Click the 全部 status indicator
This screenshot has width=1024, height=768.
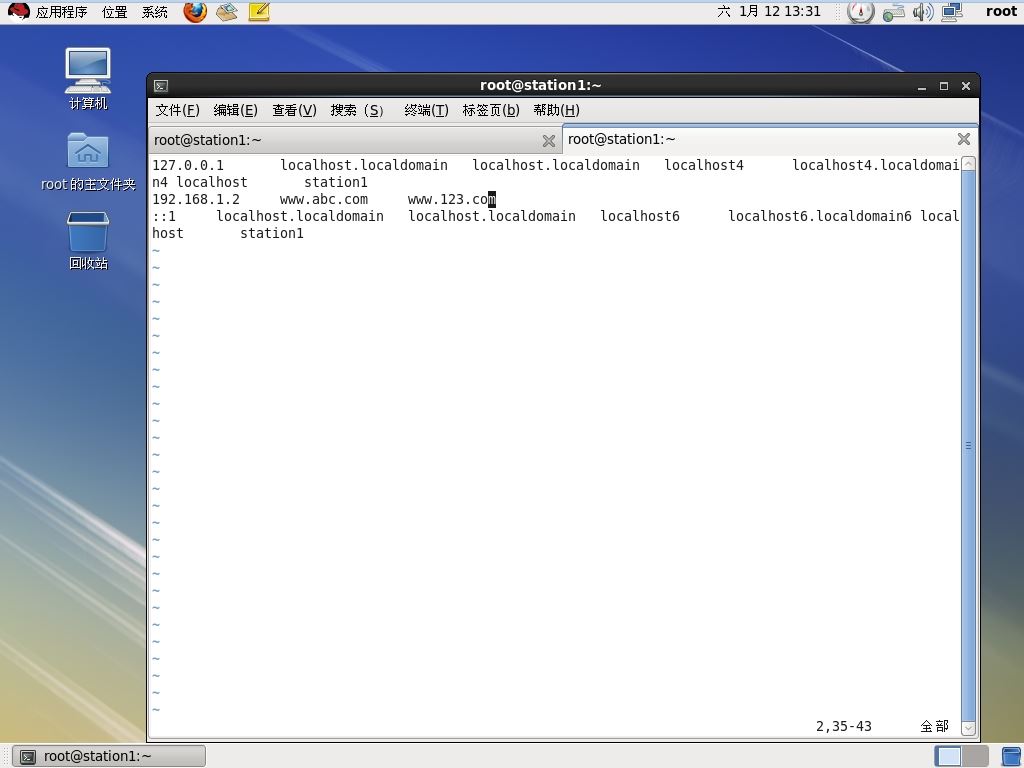click(935, 726)
